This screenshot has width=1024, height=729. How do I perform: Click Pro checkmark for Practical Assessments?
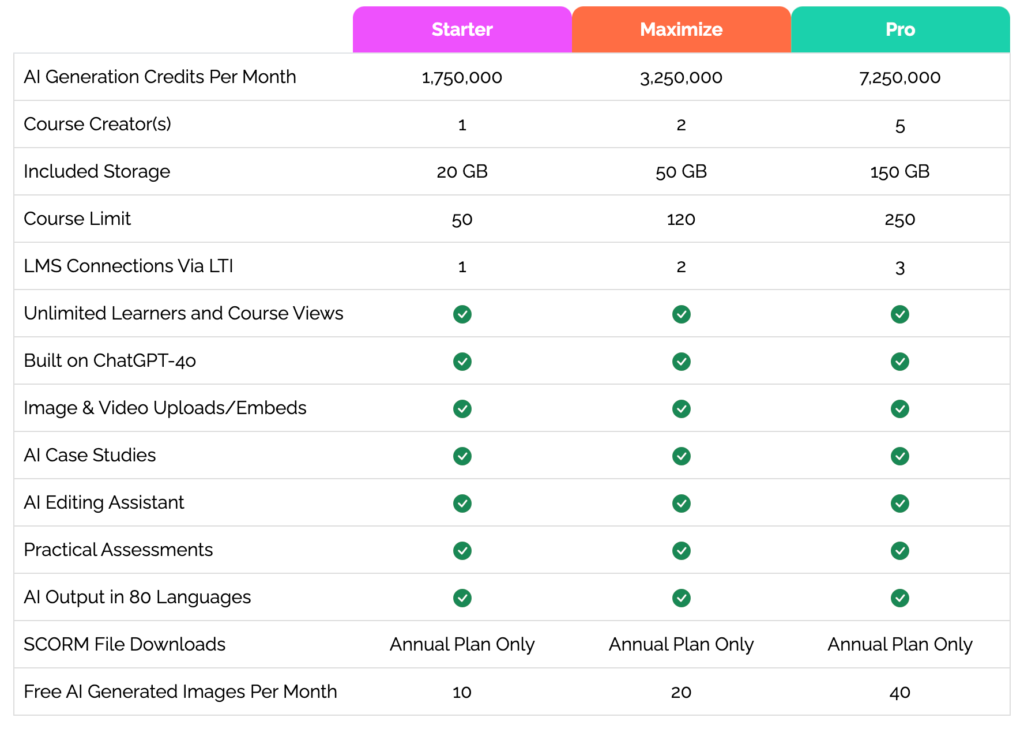pos(900,550)
